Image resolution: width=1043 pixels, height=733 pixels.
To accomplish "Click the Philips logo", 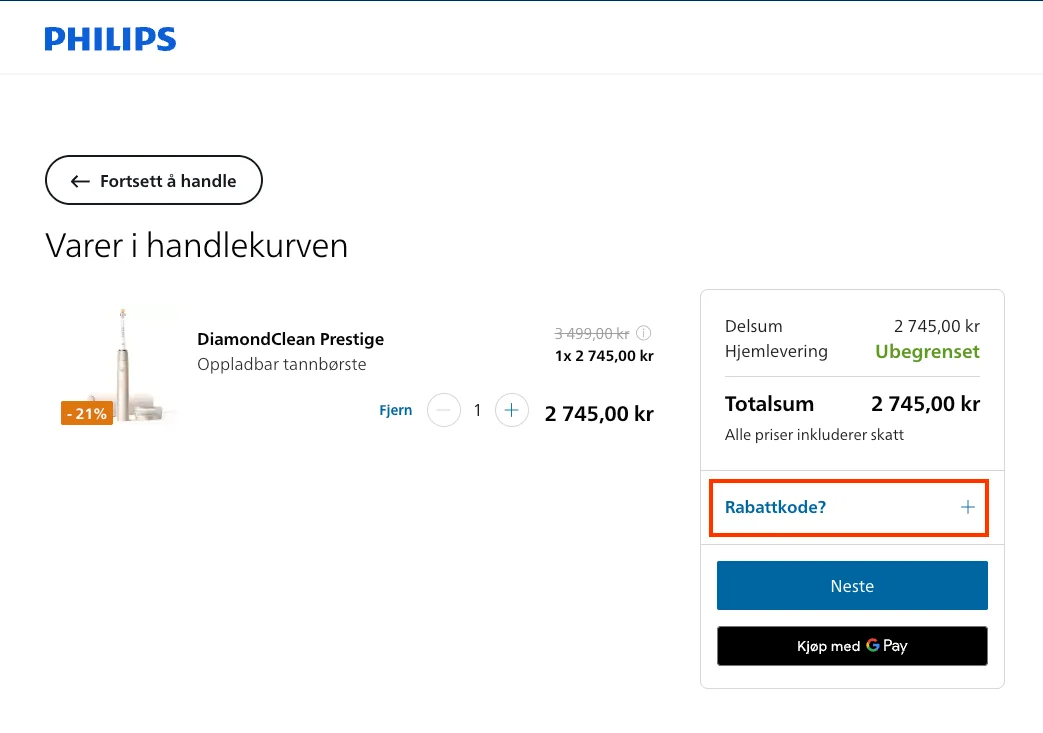I will [110, 39].
